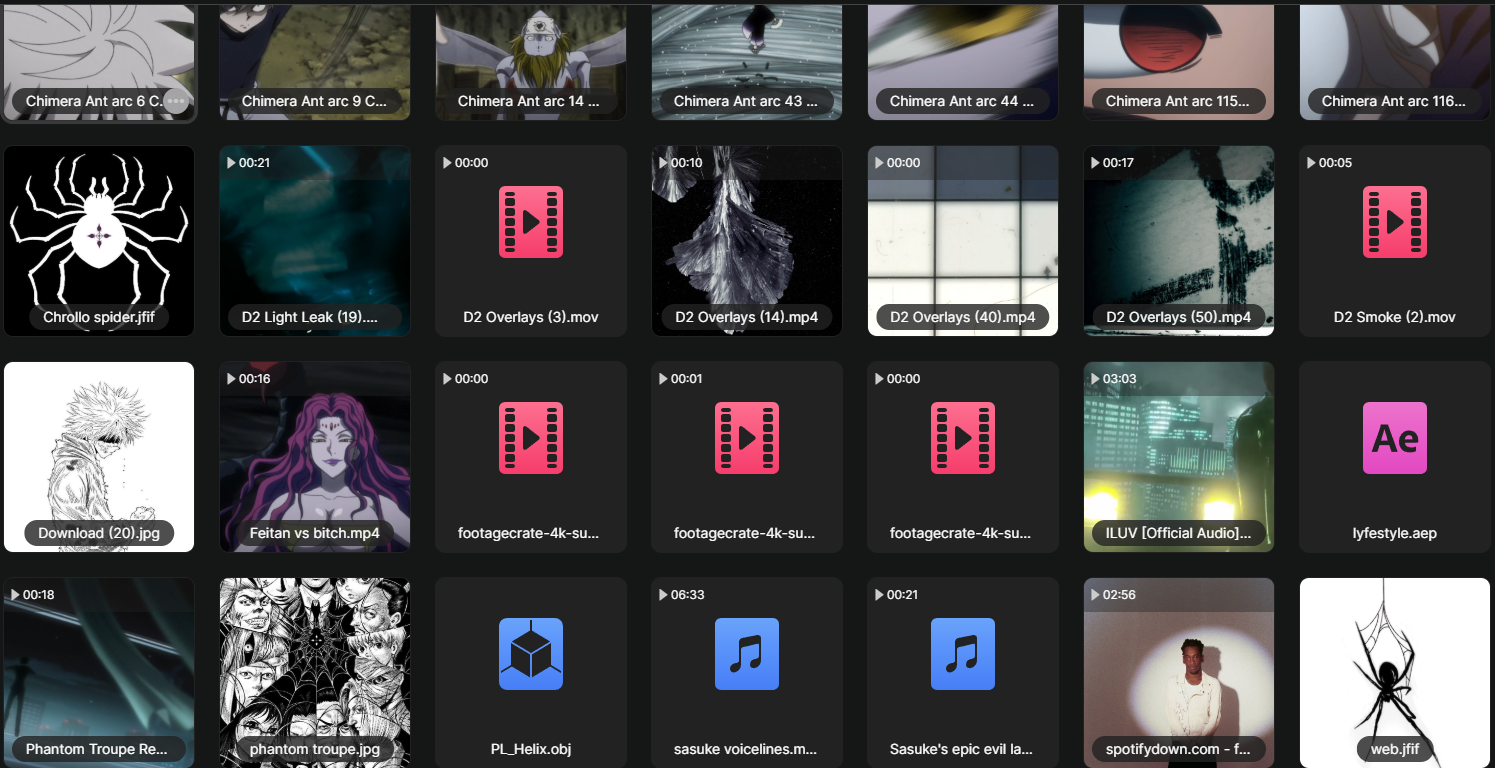
Task: Click the 3D cube icon for PL_Helix.obj
Action: coord(531,654)
